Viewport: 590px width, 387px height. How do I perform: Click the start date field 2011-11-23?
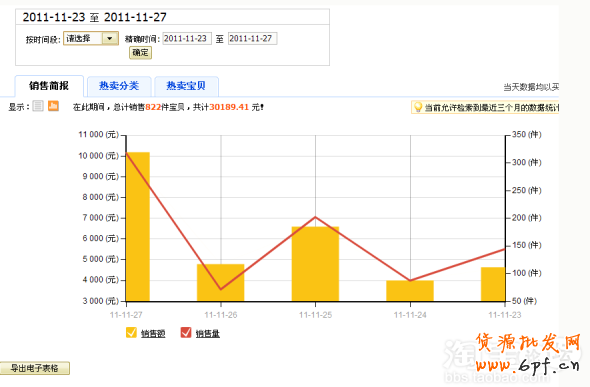(187, 38)
